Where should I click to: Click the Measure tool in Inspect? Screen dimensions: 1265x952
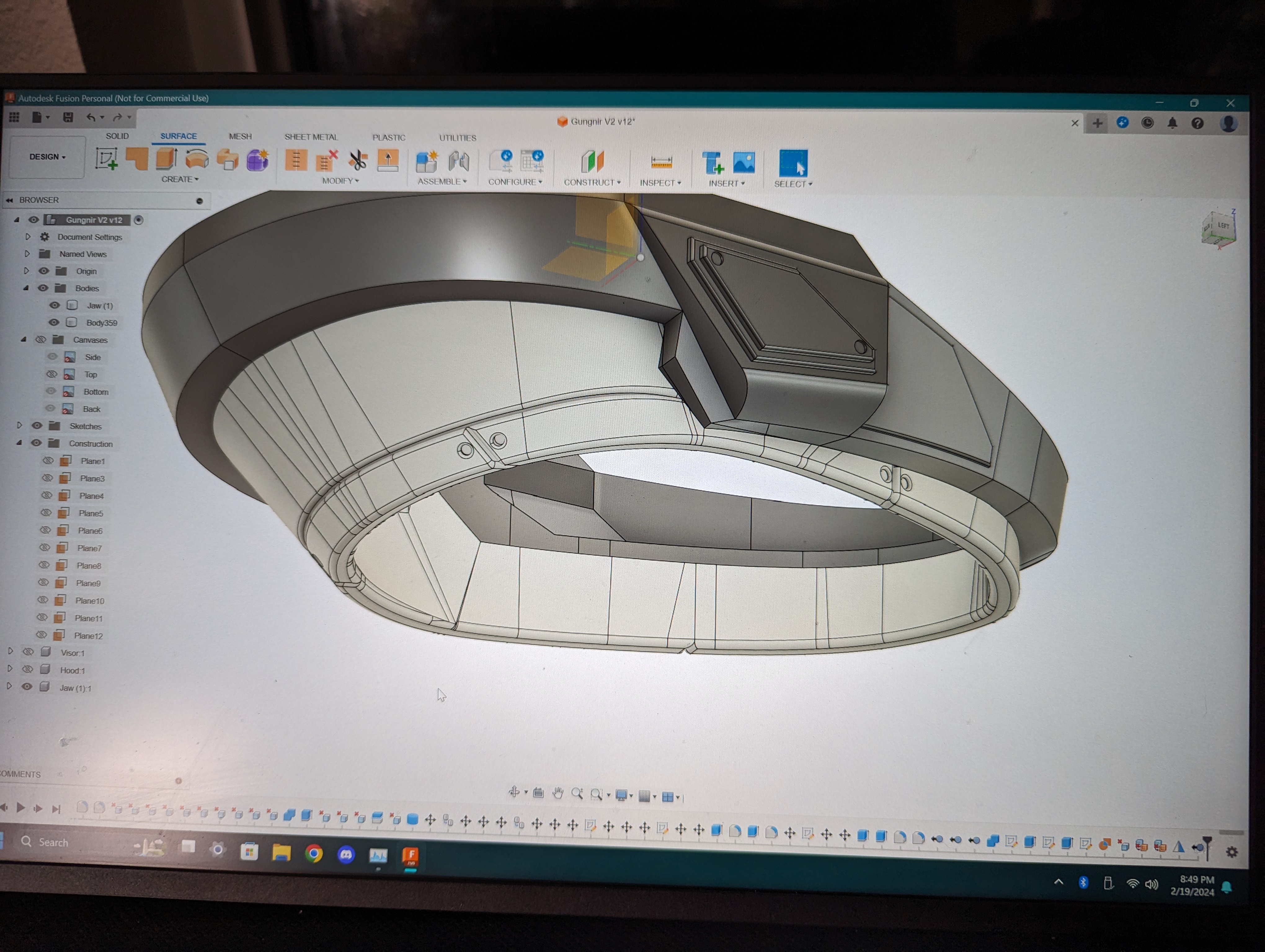(x=661, y=163)
